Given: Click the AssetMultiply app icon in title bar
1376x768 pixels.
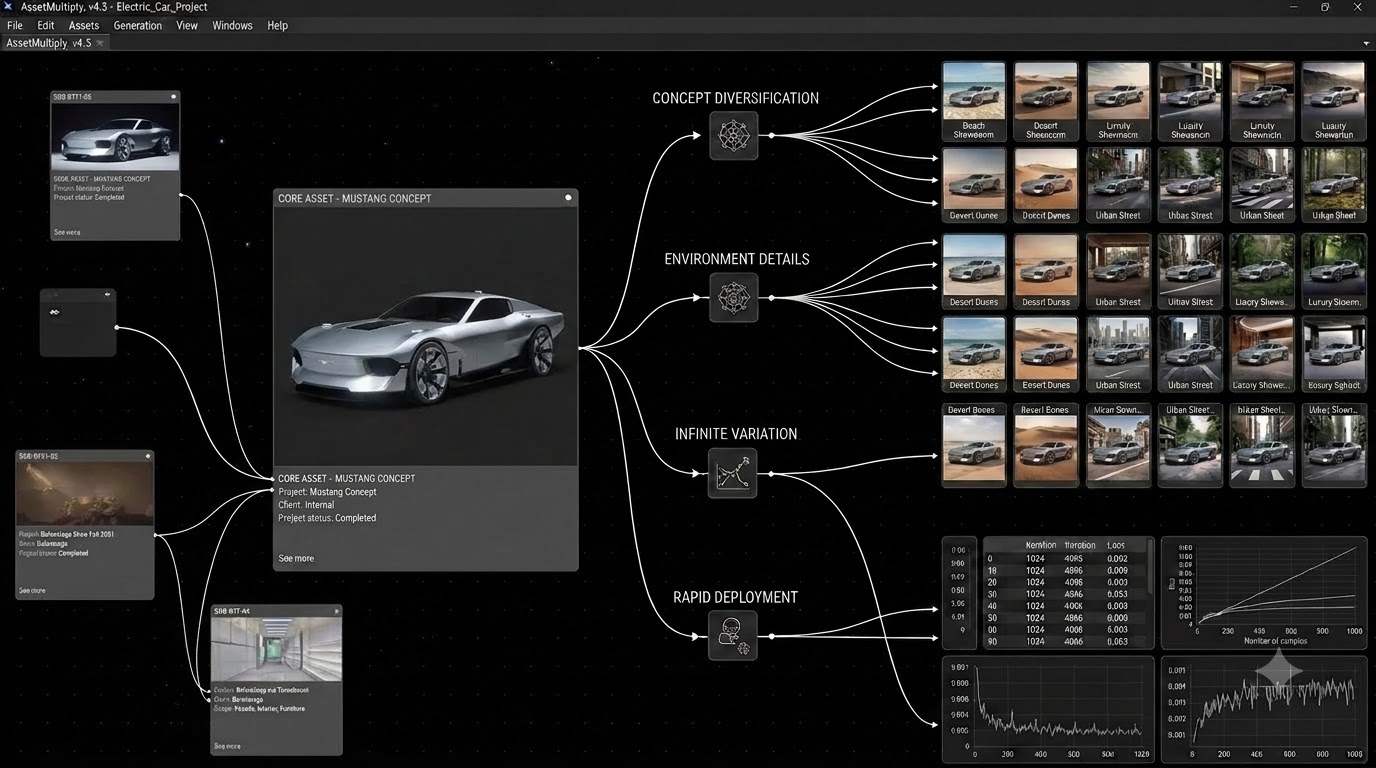Looking at the screenshot, I should tap(8, 7).
